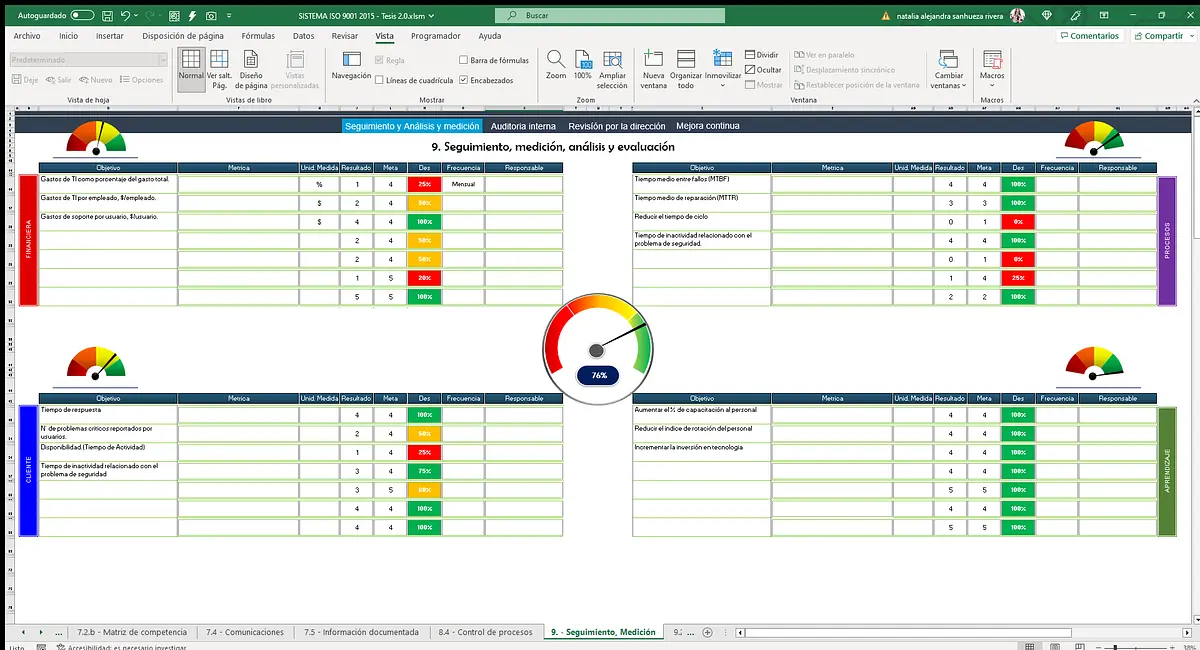Image resolution: width=1200 pixels, height=650 pixels.
Task: Click accessibility status bar icon
Action: [60, 647]
